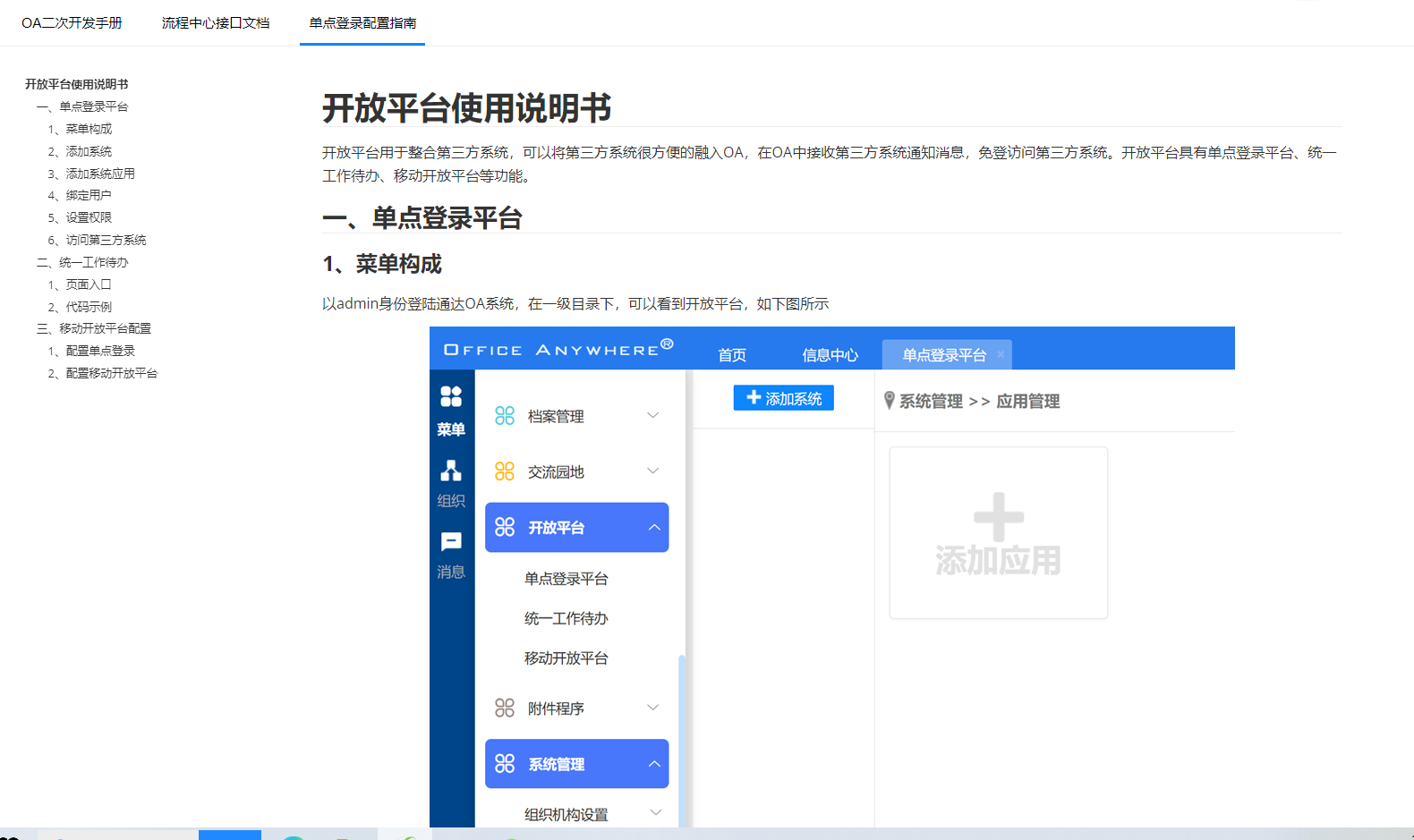
Task: Go to 绑定用户 in table of contents
Action: [89, 195]
